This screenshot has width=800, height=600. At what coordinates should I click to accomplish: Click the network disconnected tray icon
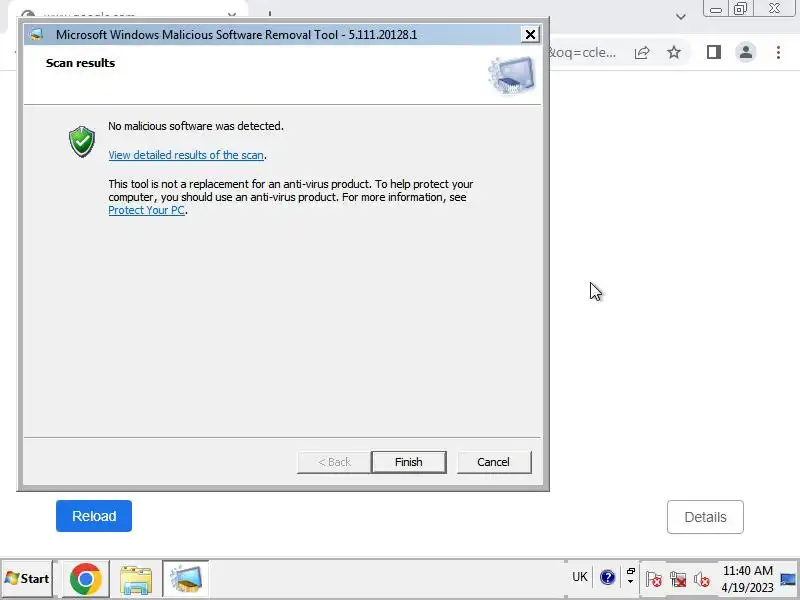pos(678,579)
